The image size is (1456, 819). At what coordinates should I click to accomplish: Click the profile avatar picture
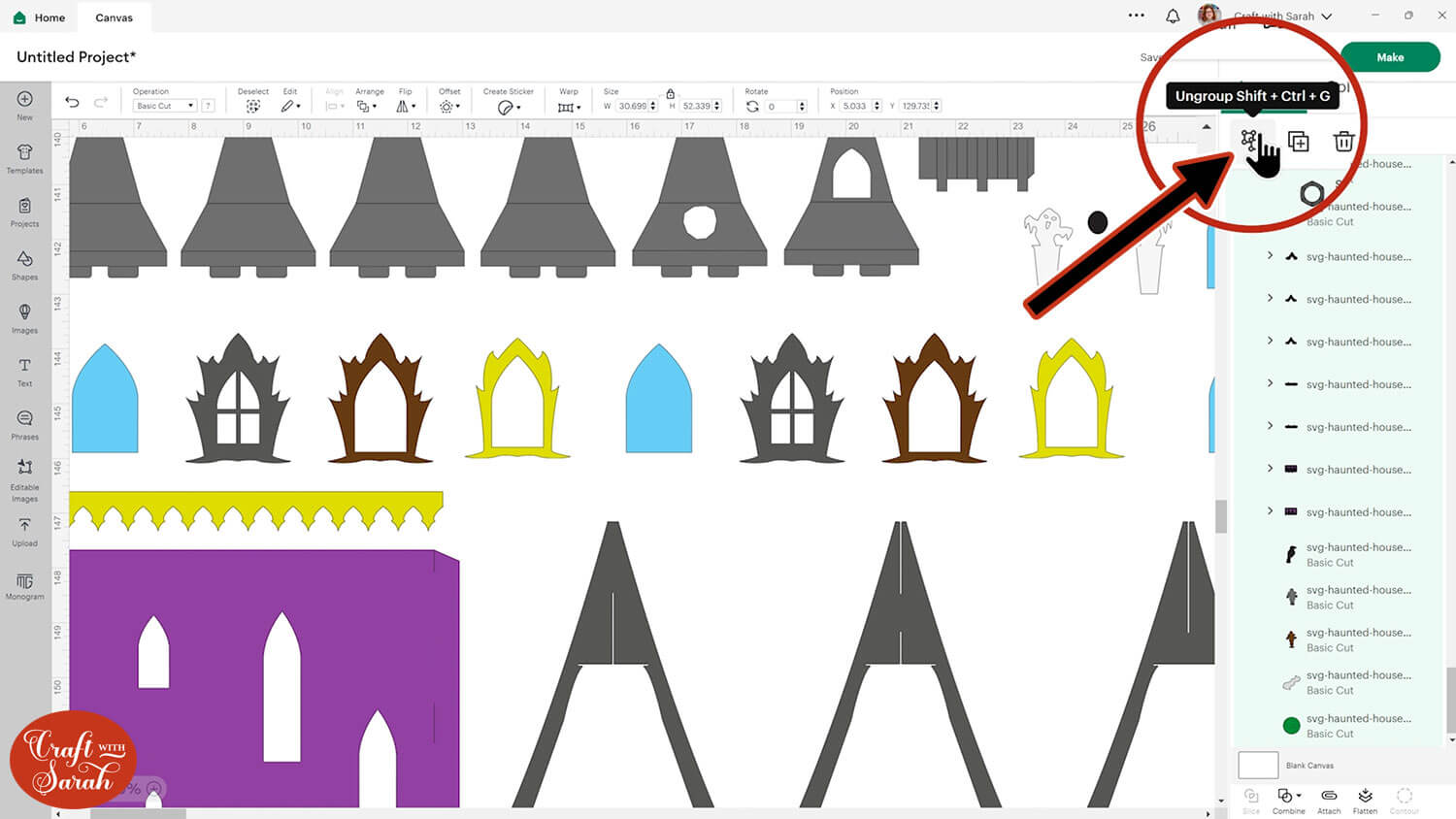click(1209, 16)
